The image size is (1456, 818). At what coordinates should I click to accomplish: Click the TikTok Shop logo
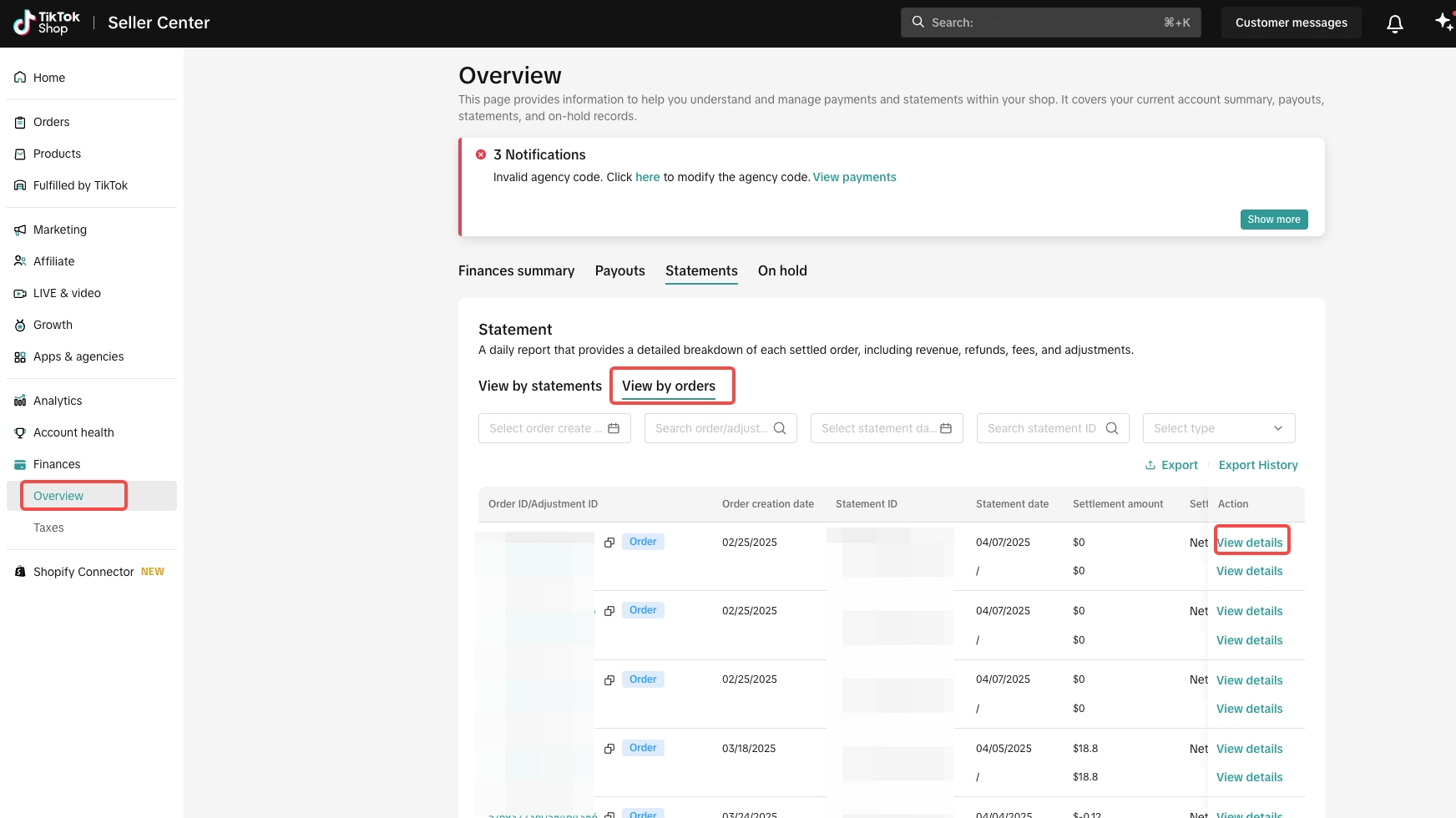click(48, 23)
